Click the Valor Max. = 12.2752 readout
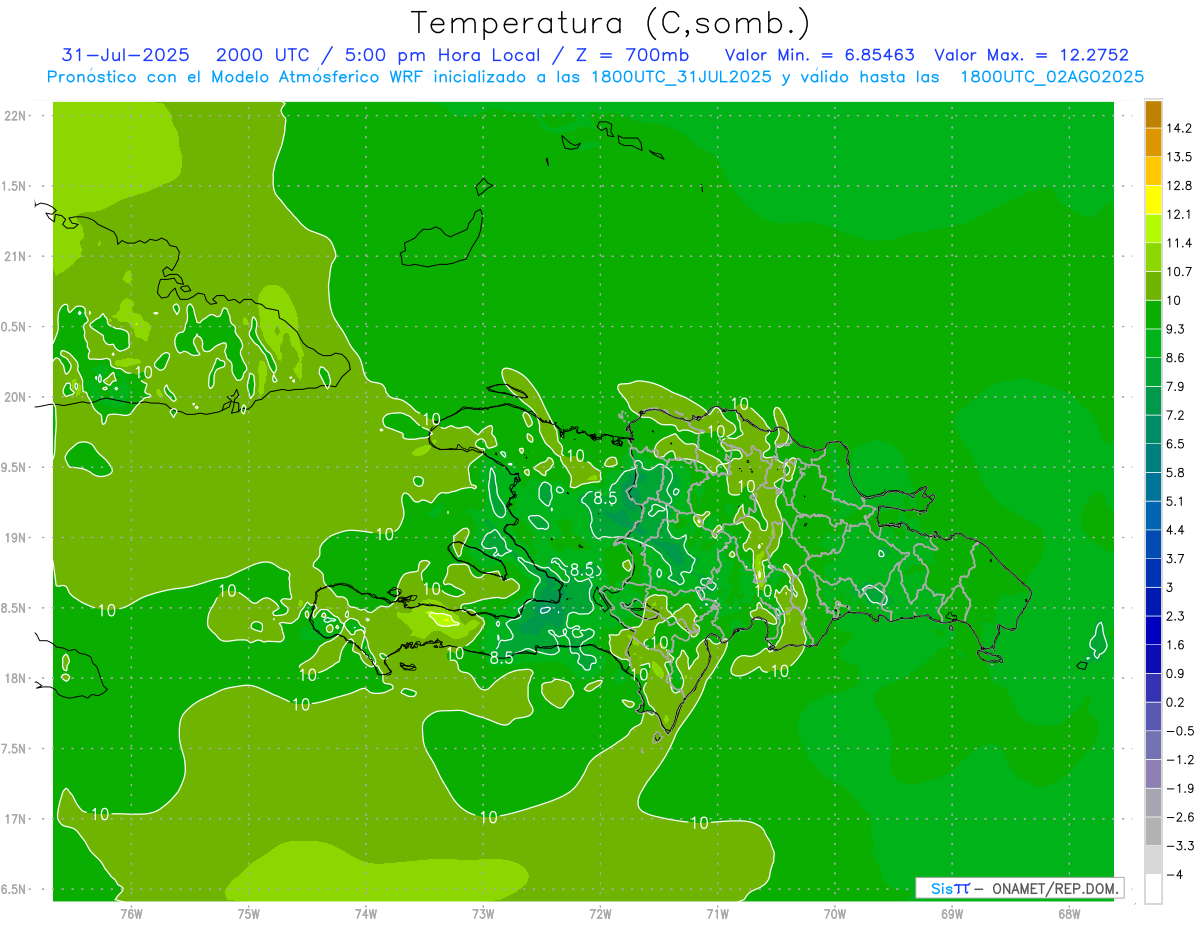 click(1030, 55)
